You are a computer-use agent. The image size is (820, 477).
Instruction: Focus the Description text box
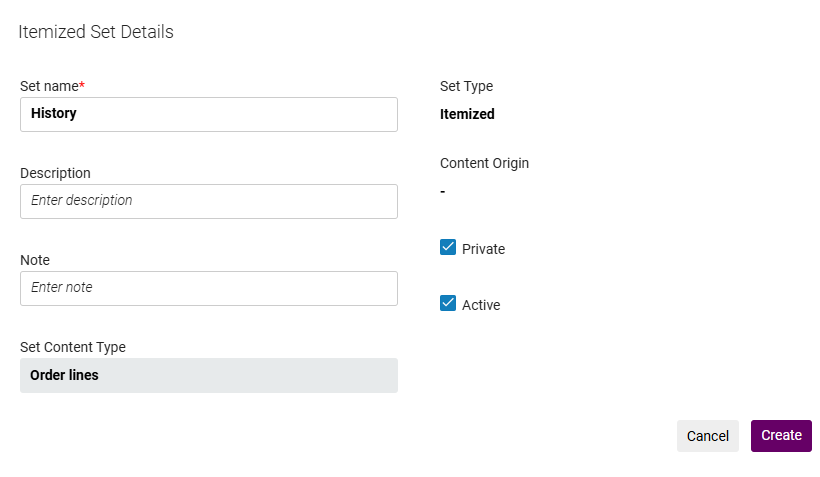pyautogui.click(x=208, y=201)
